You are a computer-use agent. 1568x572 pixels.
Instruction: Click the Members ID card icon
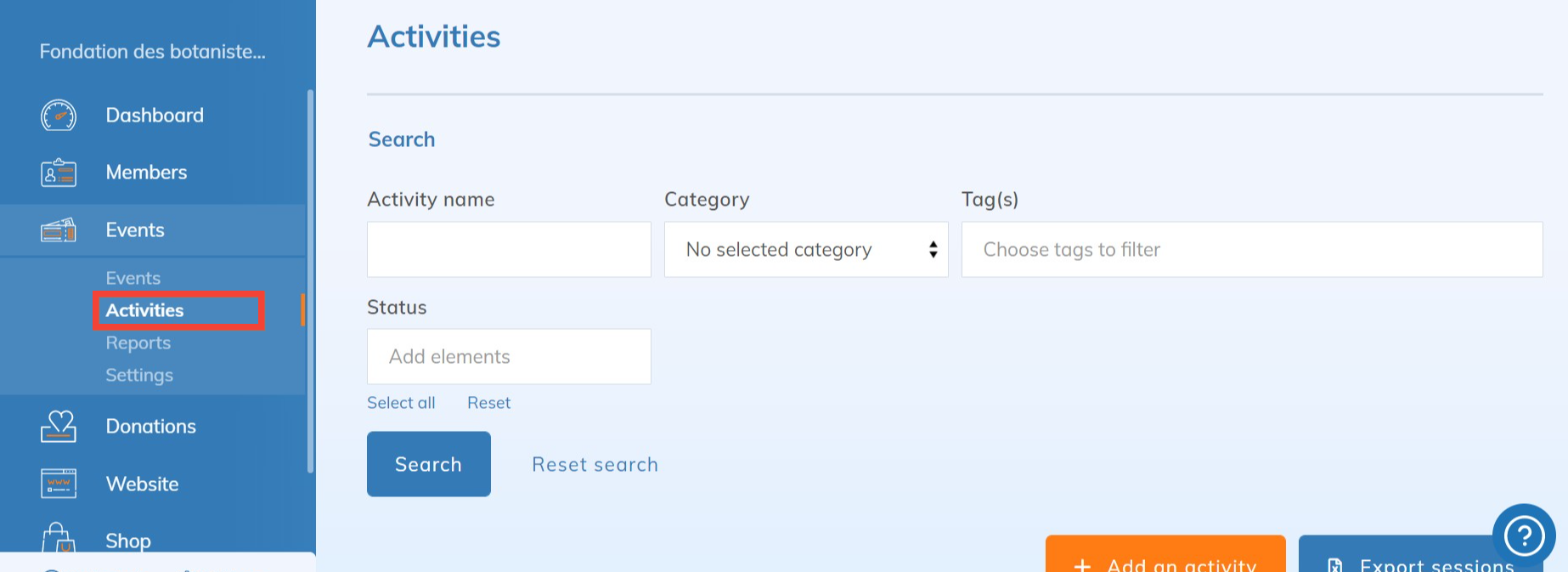tap(59, 173)
